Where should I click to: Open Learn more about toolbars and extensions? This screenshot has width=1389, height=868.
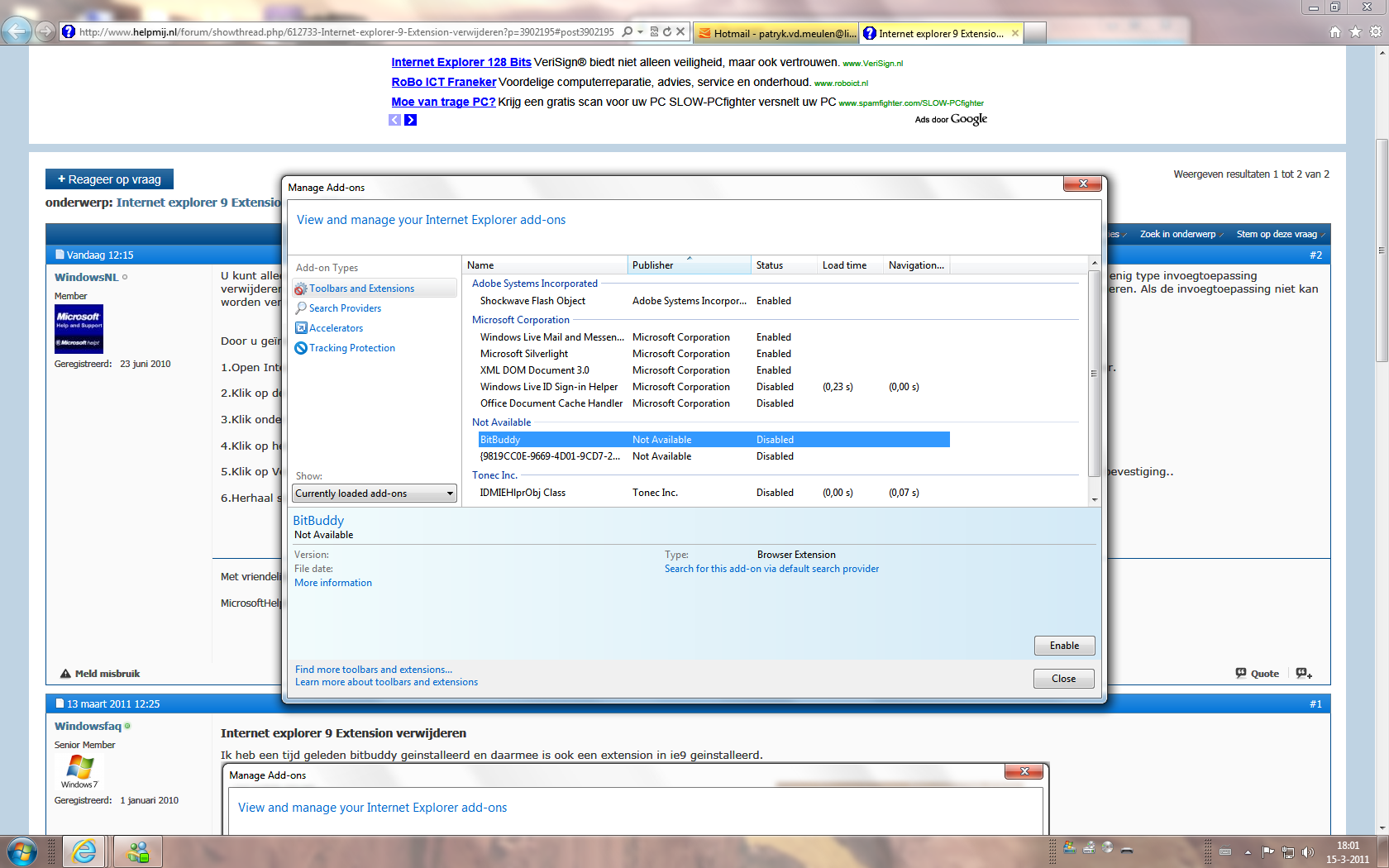pyautogui.click(x=386, y=682)
